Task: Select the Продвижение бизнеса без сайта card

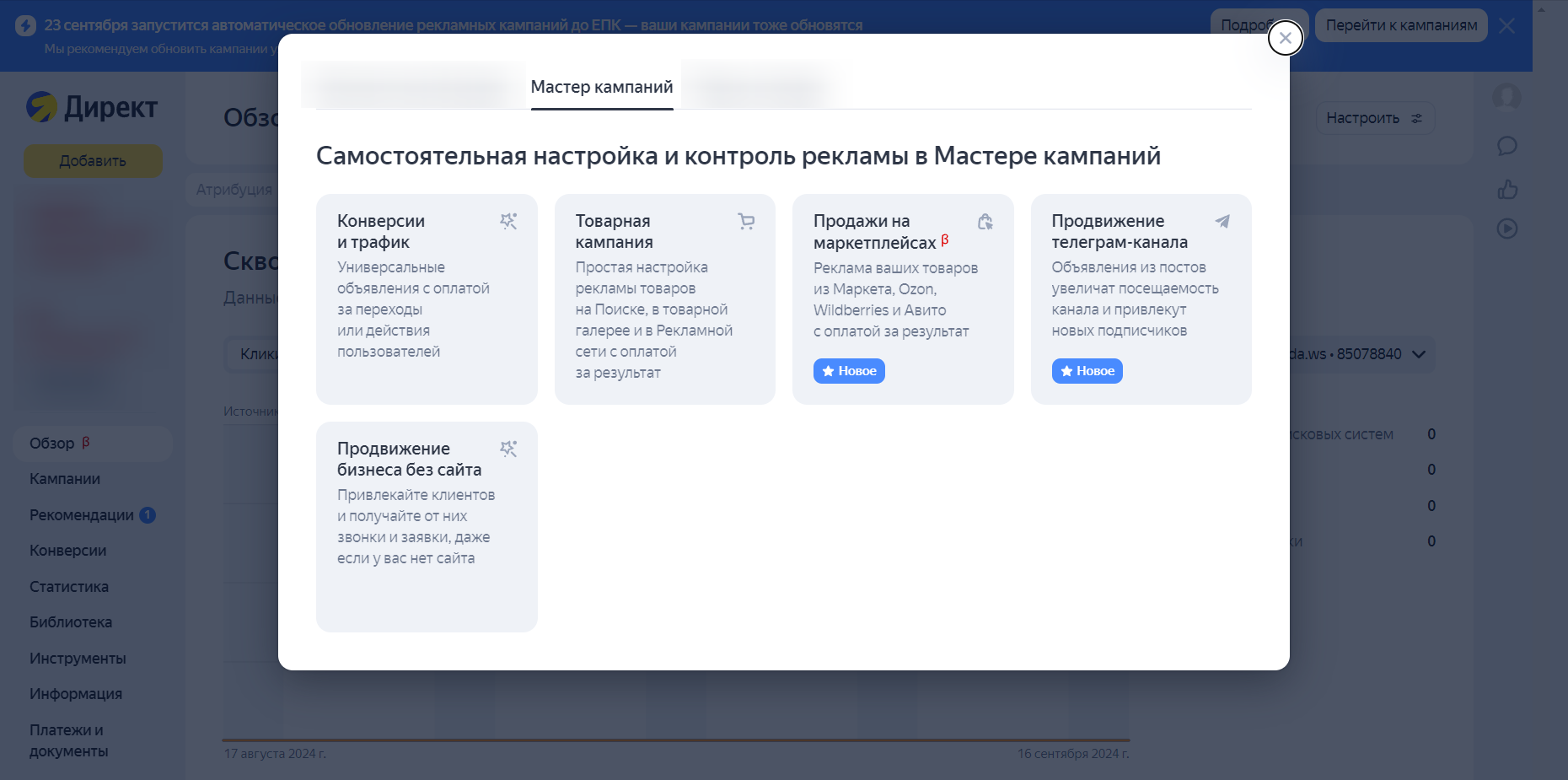Action: tap(426, 527)
